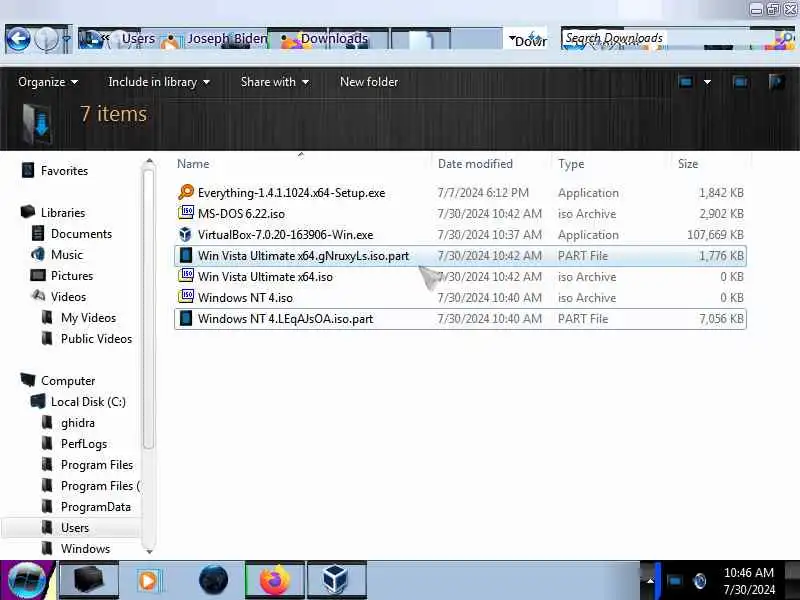Screen dimensions: 800x600
Task: Open the Share with dropdown
Action: (x=274, y=82)
